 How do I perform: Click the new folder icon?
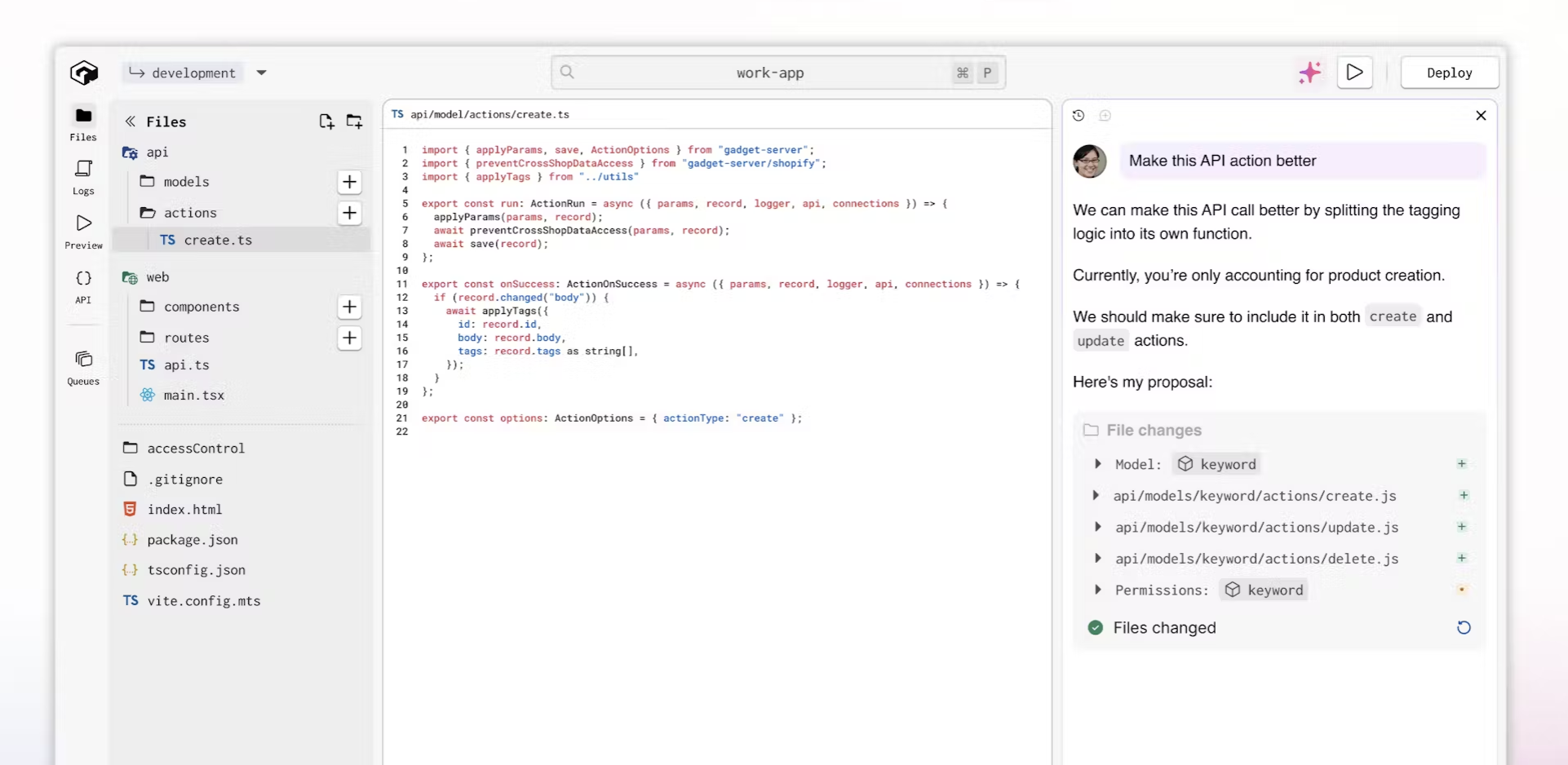click(x=354, y=122)
